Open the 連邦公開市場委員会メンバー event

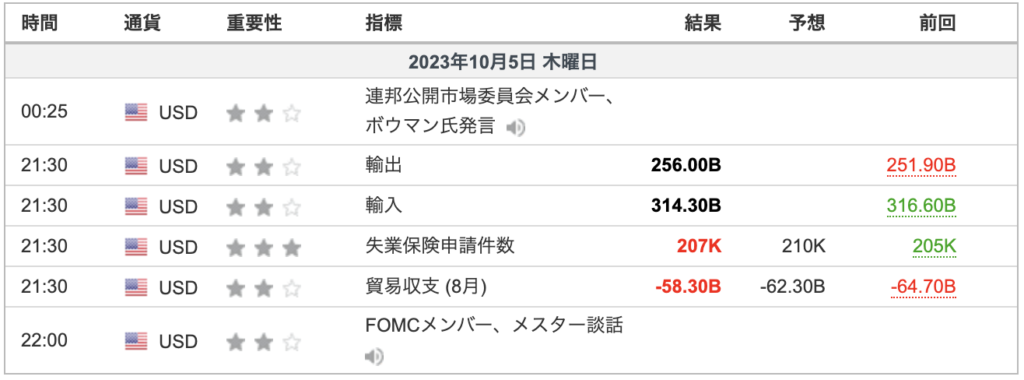click(x=492, y=97)
